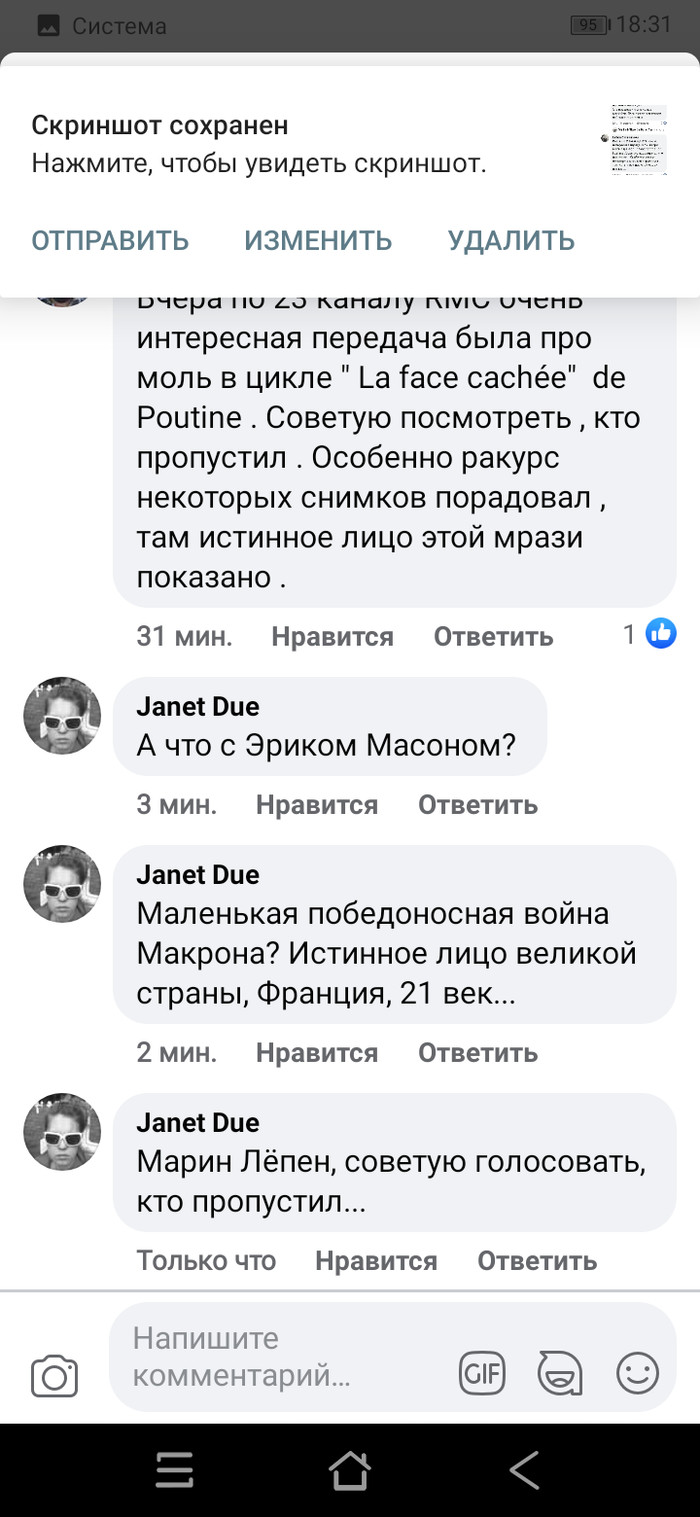
Task: Tap the camera icon in comment bar
Action: tap(54, 1376)
